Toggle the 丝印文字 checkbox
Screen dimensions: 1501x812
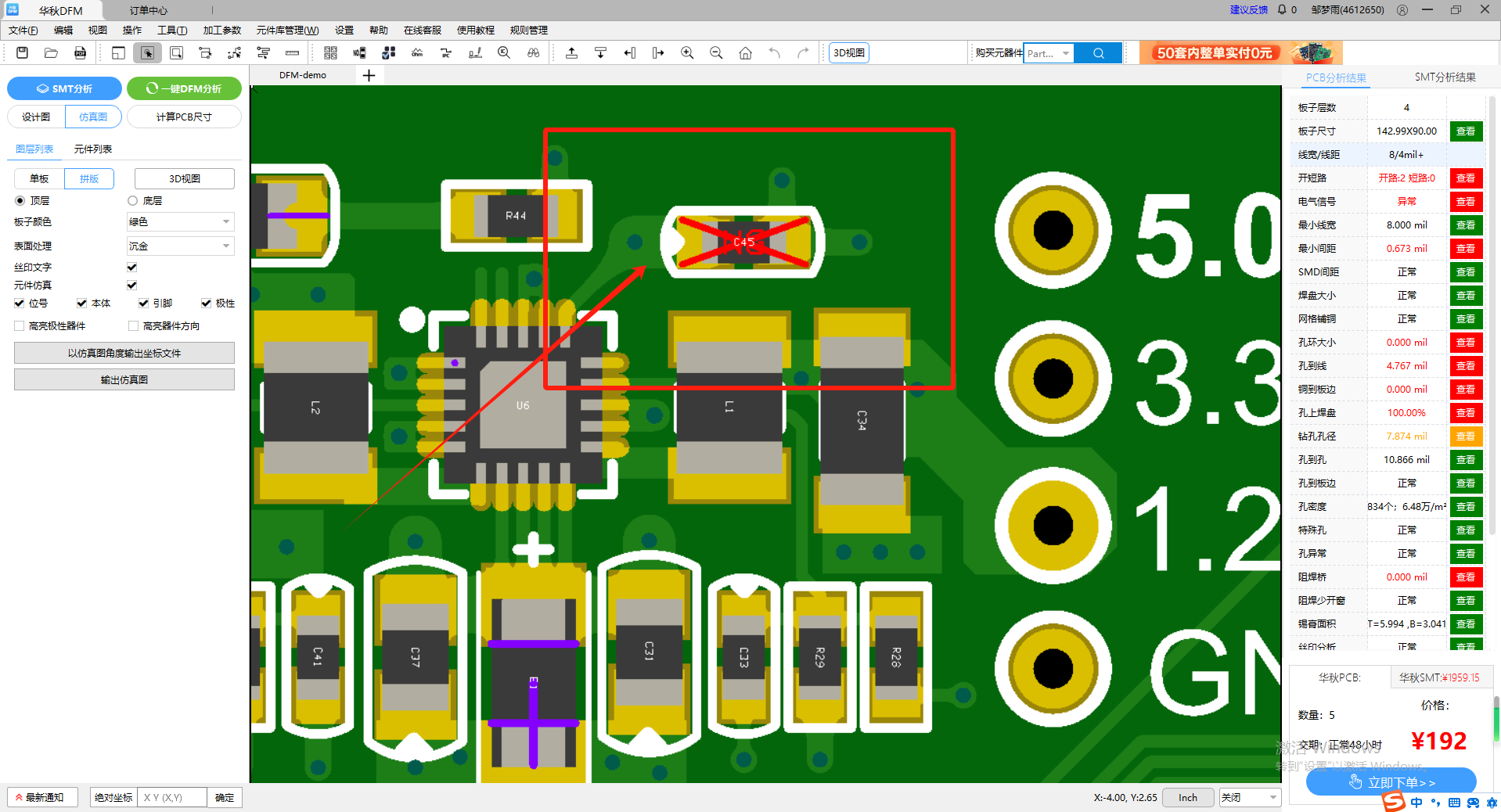pos(132,267)
